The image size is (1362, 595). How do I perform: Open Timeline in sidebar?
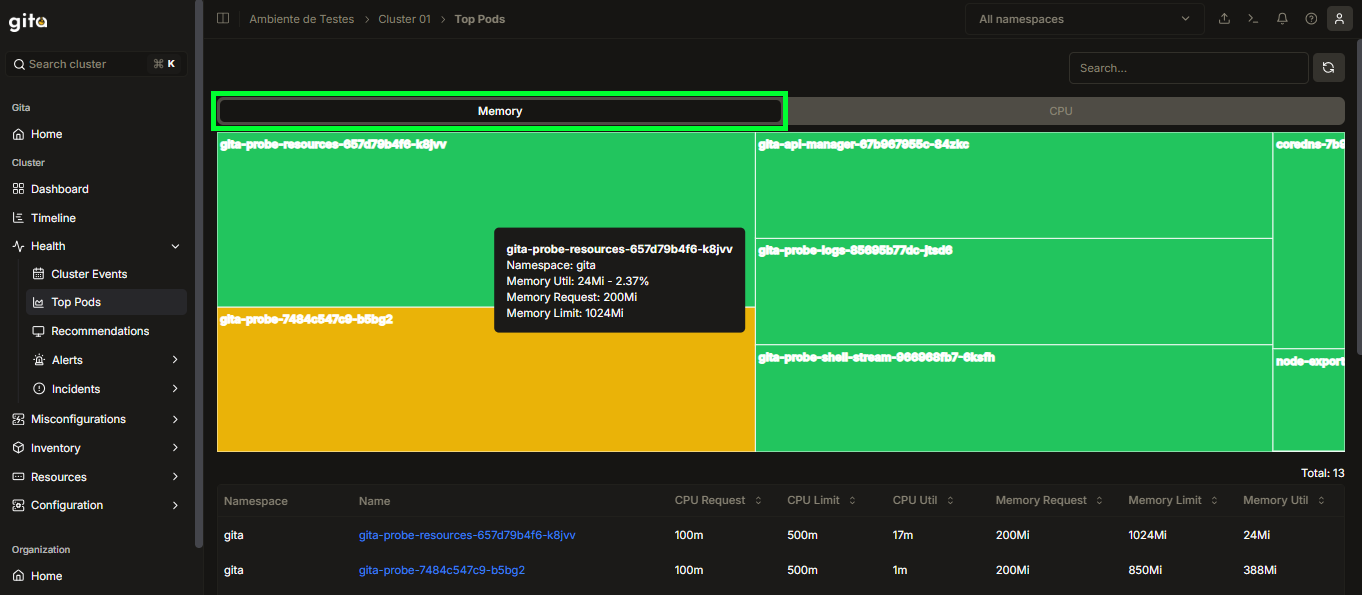pos(53,218)
